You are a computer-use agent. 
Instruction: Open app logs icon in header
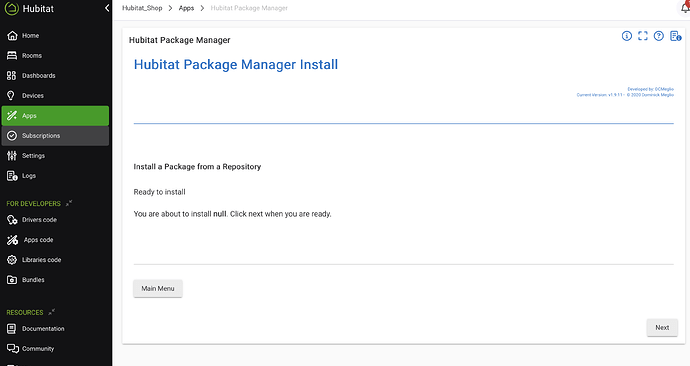[x=675, y=36]
